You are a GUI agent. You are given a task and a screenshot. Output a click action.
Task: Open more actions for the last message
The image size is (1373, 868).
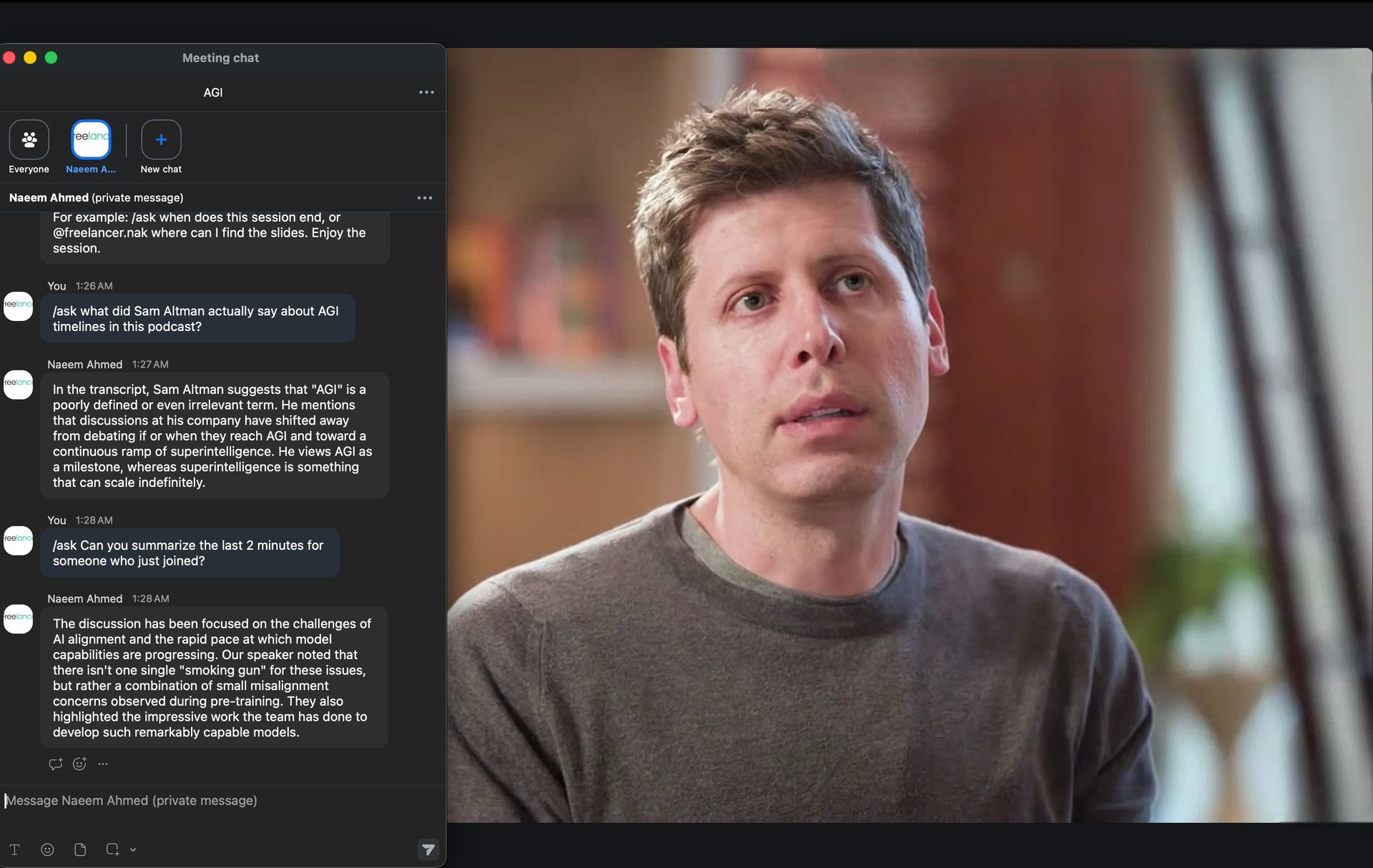tap(103, 764)
